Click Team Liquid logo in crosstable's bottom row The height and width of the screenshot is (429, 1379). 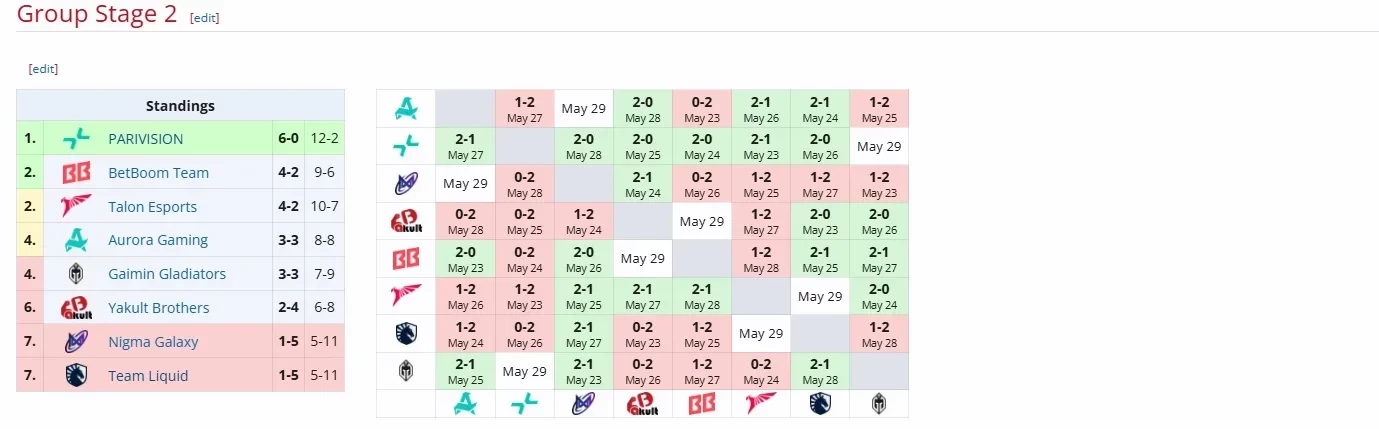820,403
